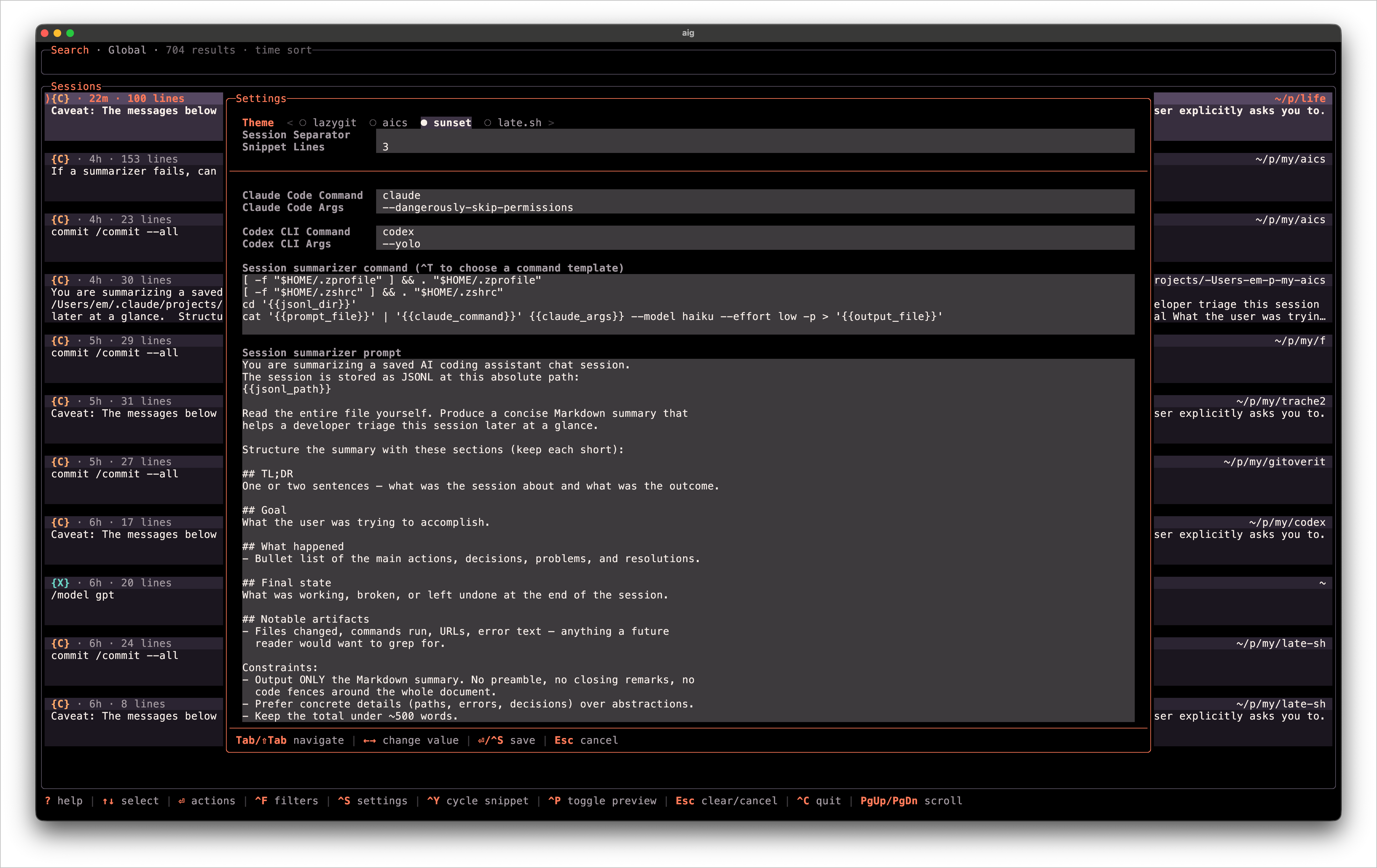Click the ~/p/my/gitoverit session path
Image resolution: width=1377 pixels, height=868 pixels.
(1275, 462)
